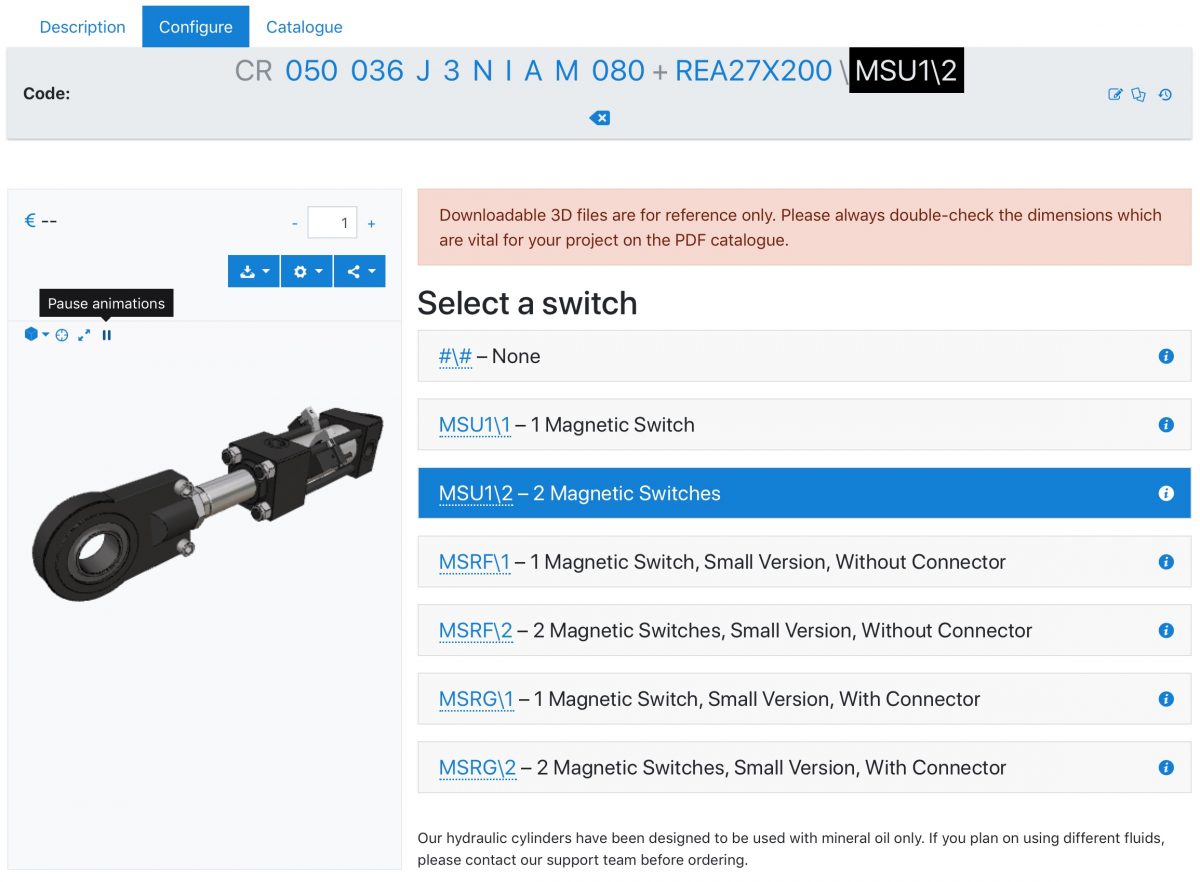Click the highlighted MSU1\2 code segment
This screenshot has width=1200, height=882.
[907, 71]
